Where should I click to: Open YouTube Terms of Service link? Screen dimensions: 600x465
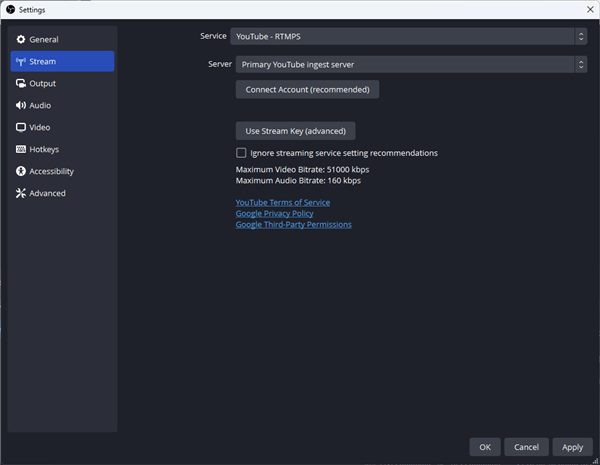coord(282,202)
